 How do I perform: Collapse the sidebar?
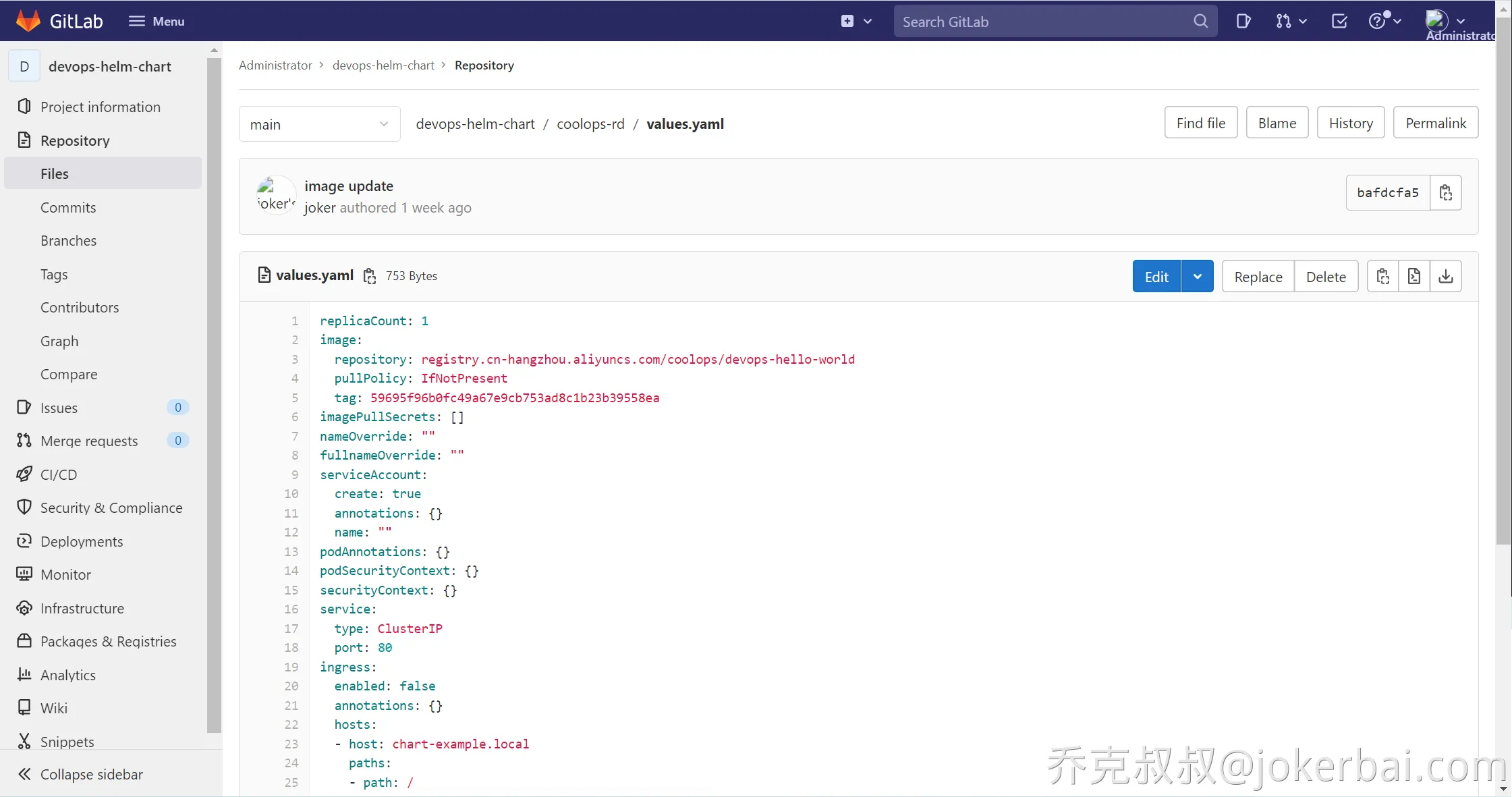(81, 774)
